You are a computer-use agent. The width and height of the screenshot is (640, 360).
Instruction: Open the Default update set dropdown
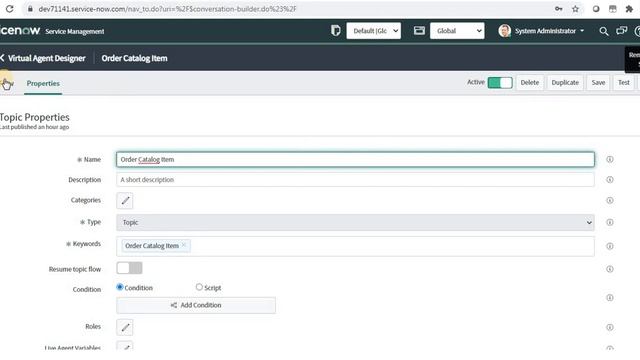point(373,31)
